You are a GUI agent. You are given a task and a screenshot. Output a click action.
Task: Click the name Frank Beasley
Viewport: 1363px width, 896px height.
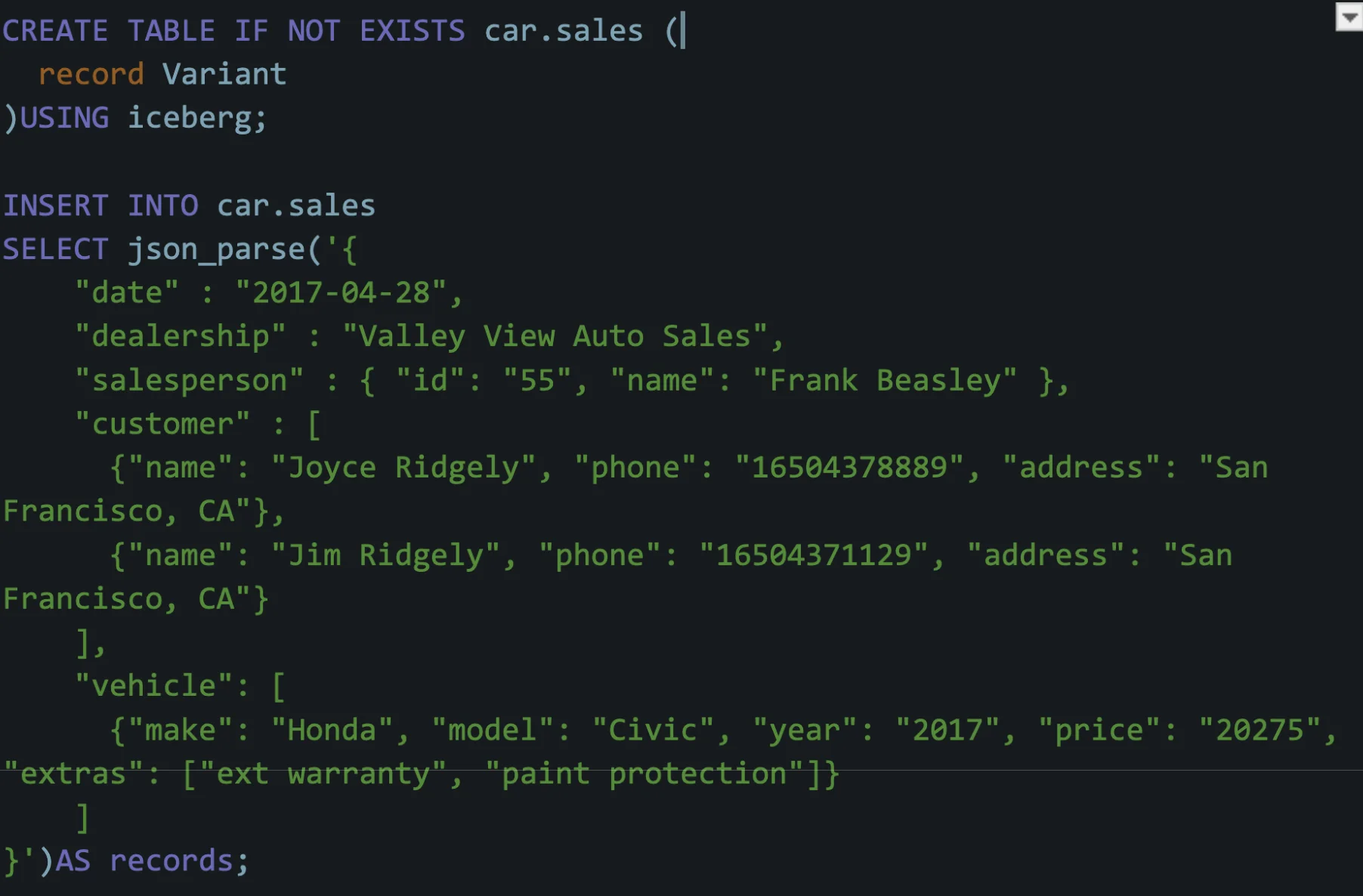(x=884, y=380)
